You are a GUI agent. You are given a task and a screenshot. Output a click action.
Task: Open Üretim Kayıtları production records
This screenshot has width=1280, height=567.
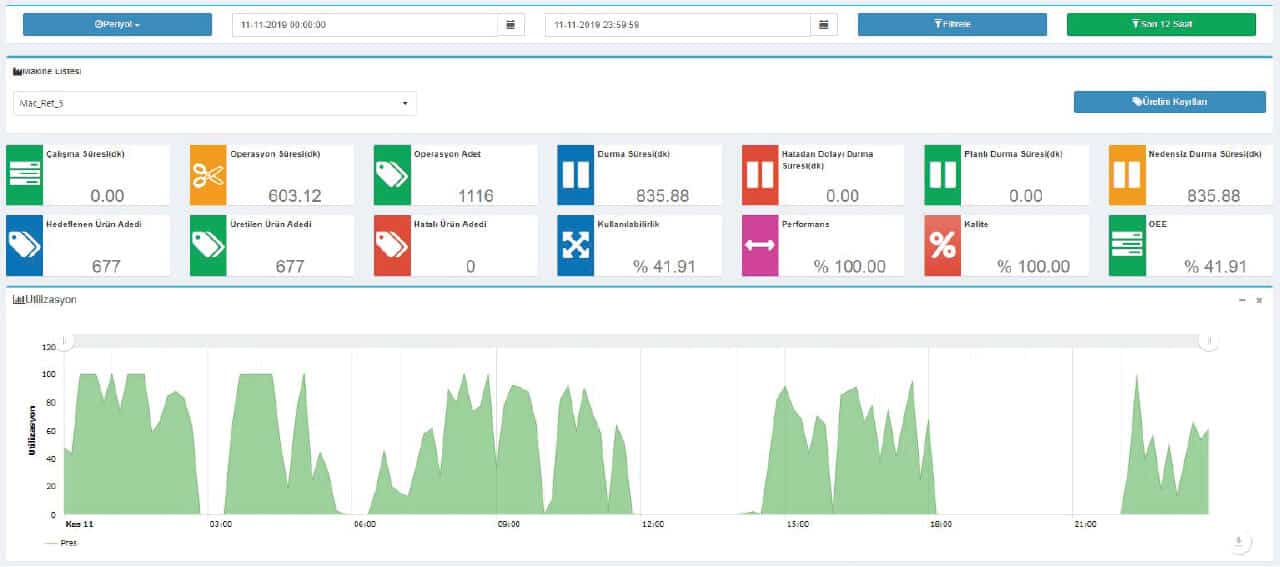pyautogui.click(x=1169, y=102)
